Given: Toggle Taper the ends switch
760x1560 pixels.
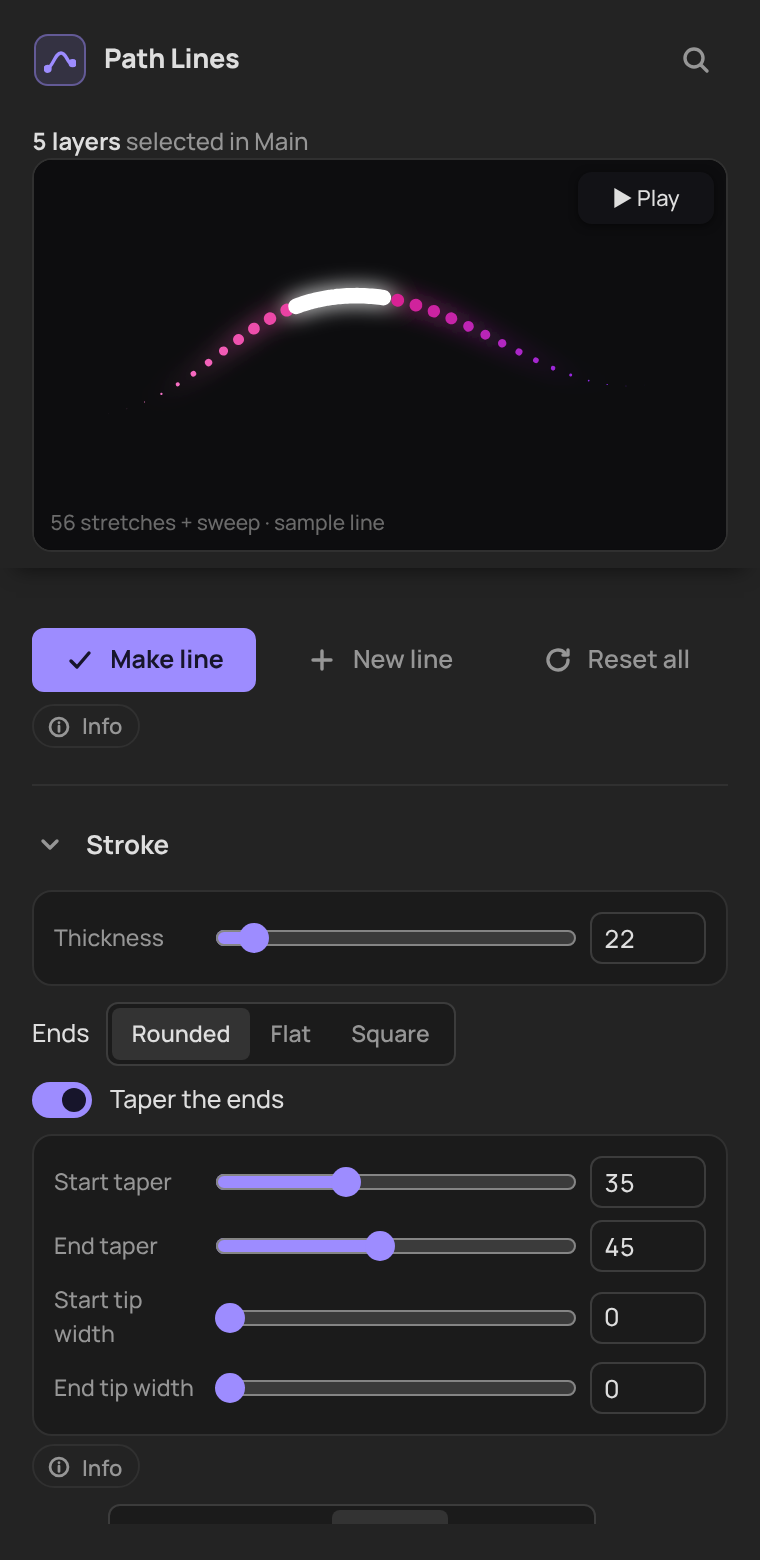Looking at the screenshot, I should point(62,1100).
